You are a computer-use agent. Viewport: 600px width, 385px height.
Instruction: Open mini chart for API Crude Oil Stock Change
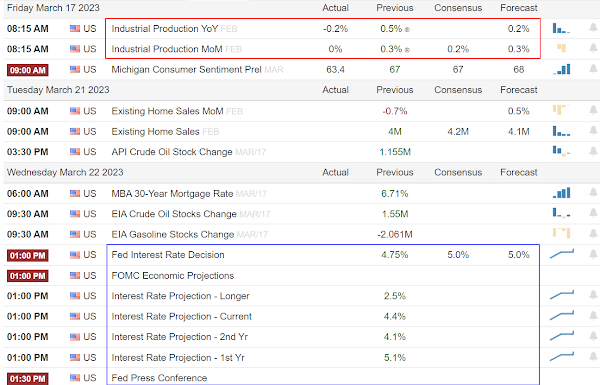(561, 151)
